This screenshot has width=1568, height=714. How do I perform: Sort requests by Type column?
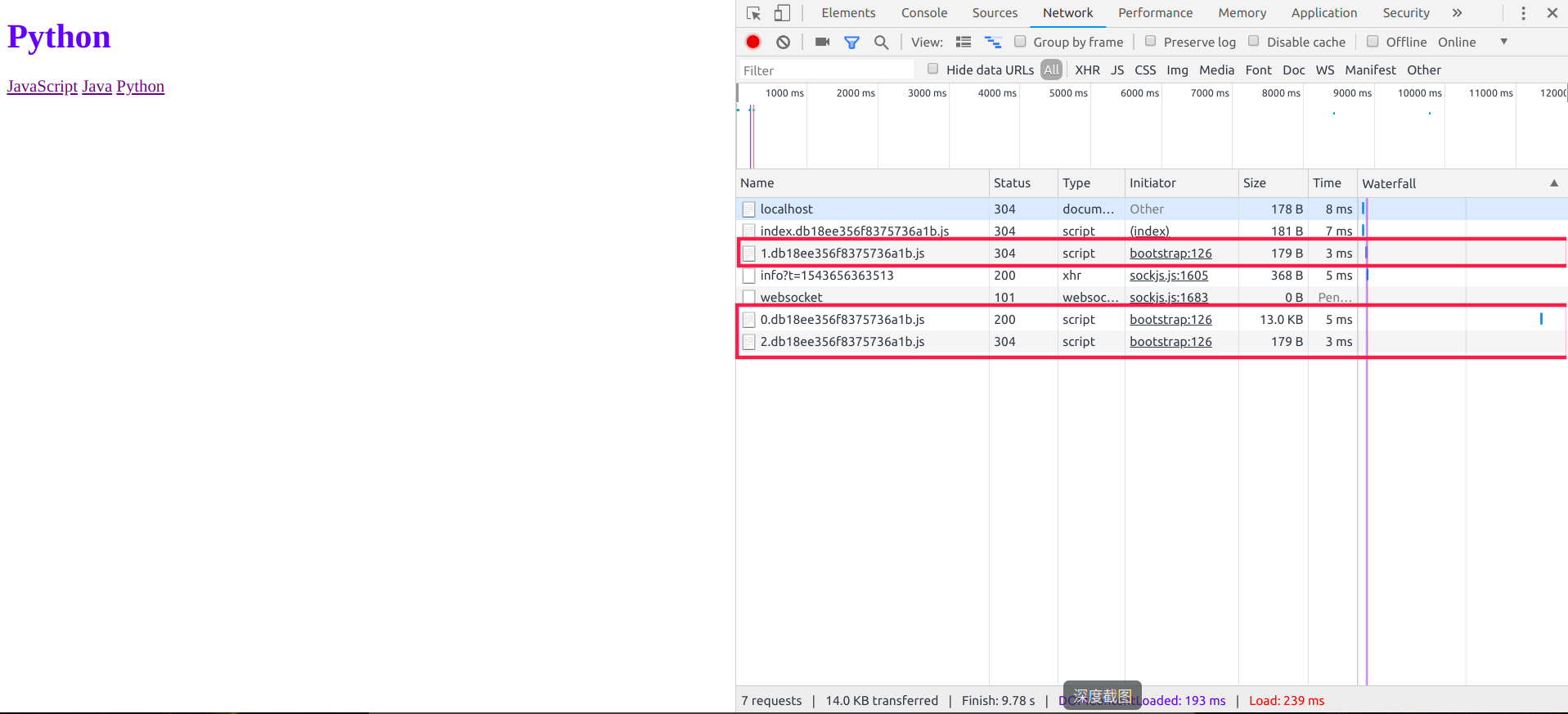click(x=1091, y=183)
